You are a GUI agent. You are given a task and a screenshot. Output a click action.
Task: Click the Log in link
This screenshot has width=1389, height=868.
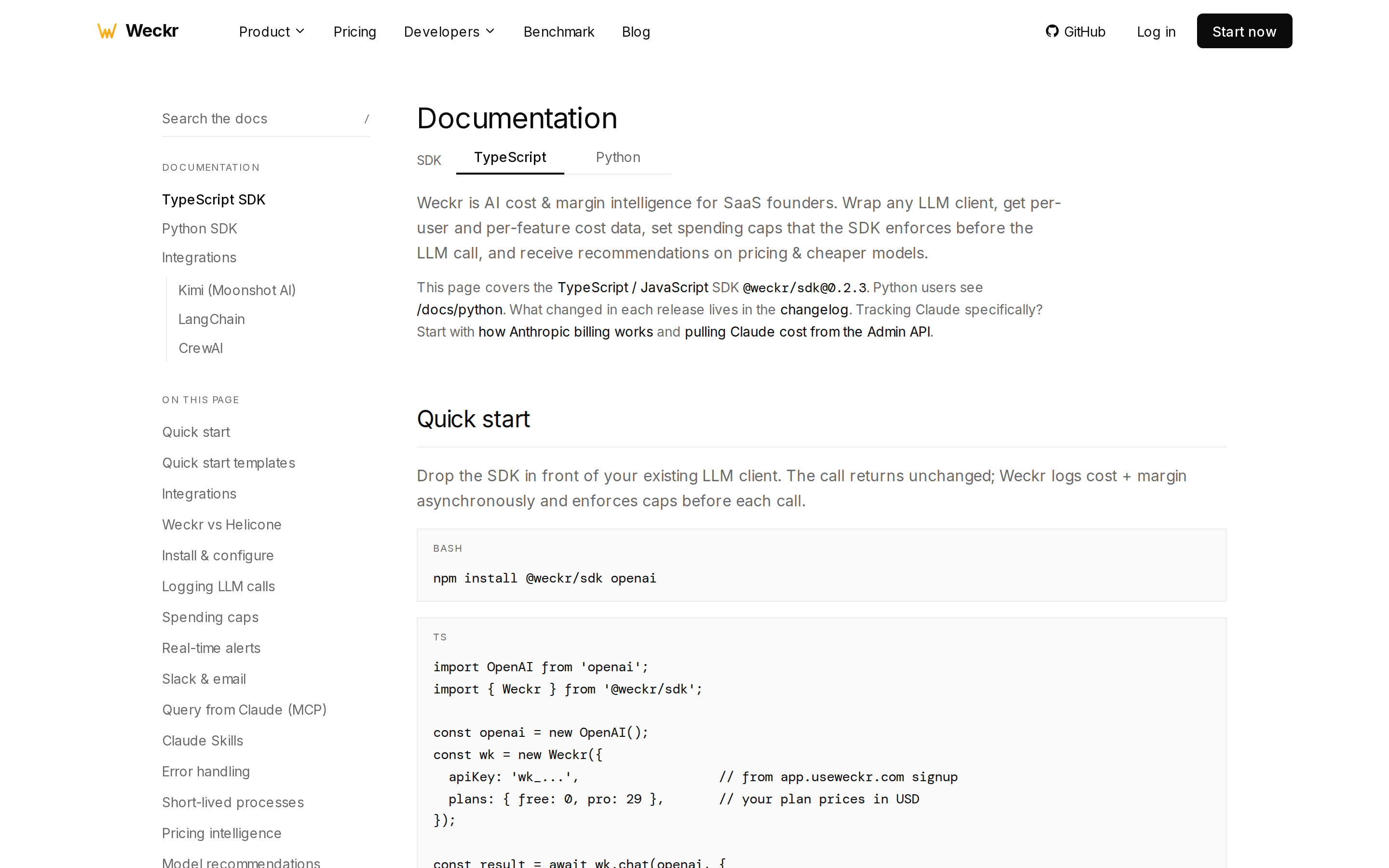tap(1156, 31)
